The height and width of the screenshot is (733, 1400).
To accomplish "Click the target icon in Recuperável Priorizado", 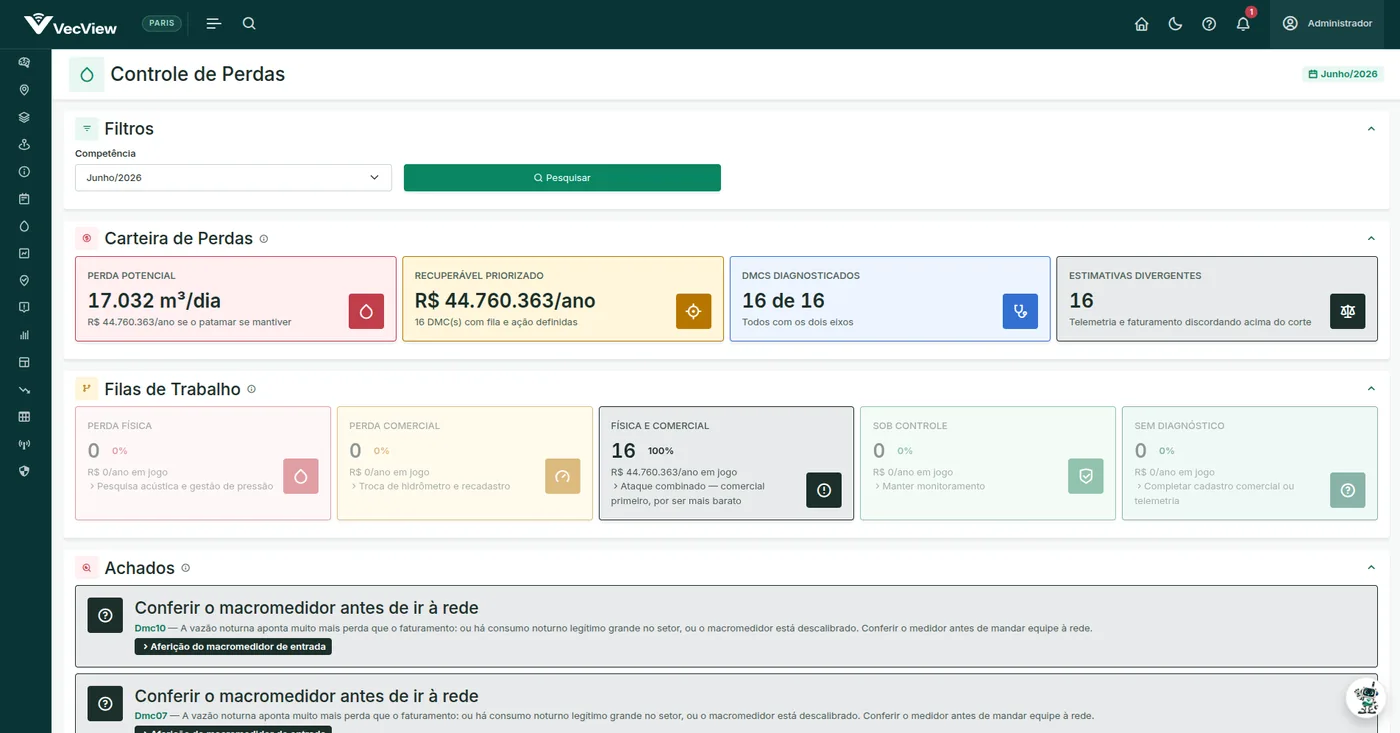I will coord(693,311).
